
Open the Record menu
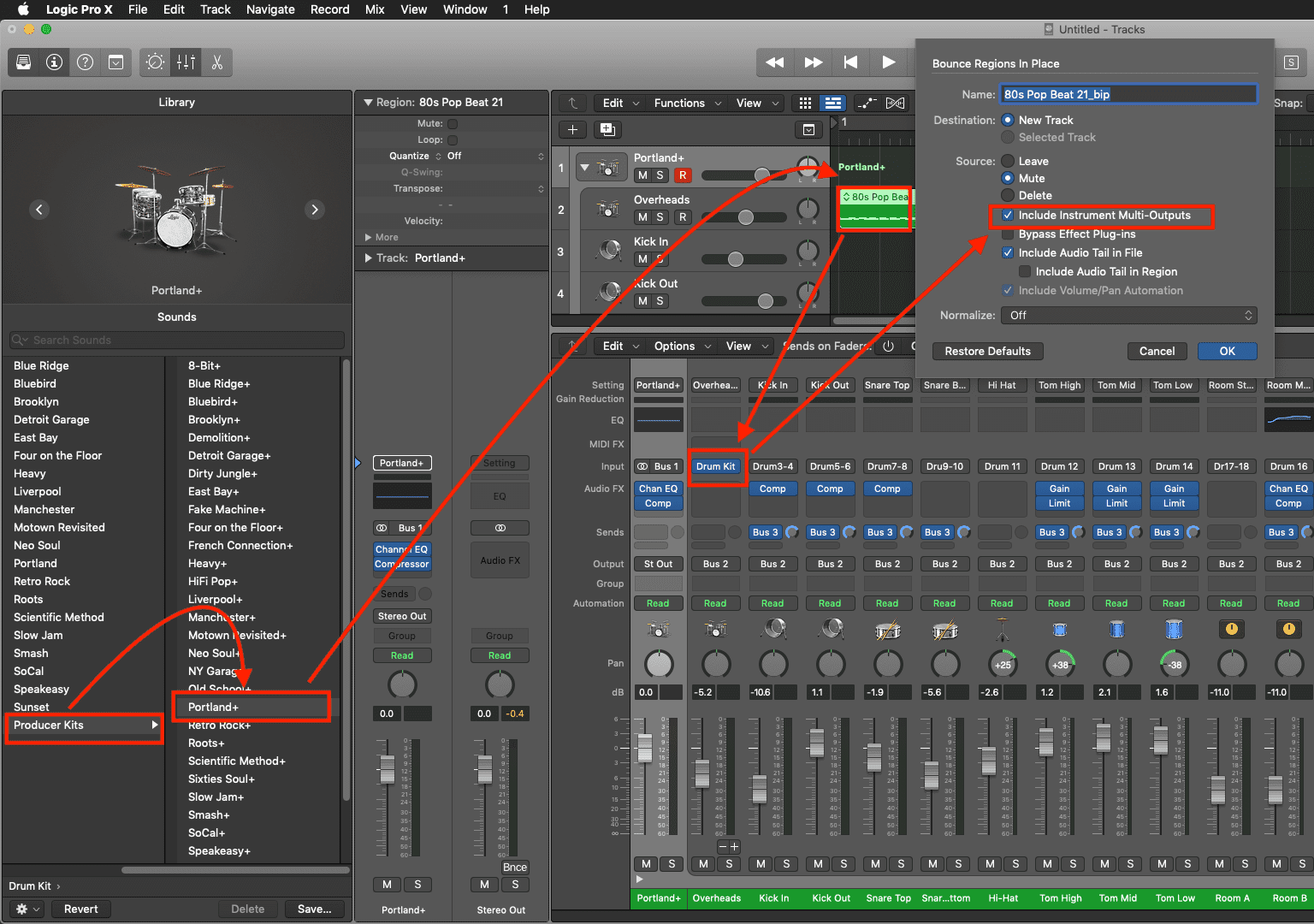point(330,9)
